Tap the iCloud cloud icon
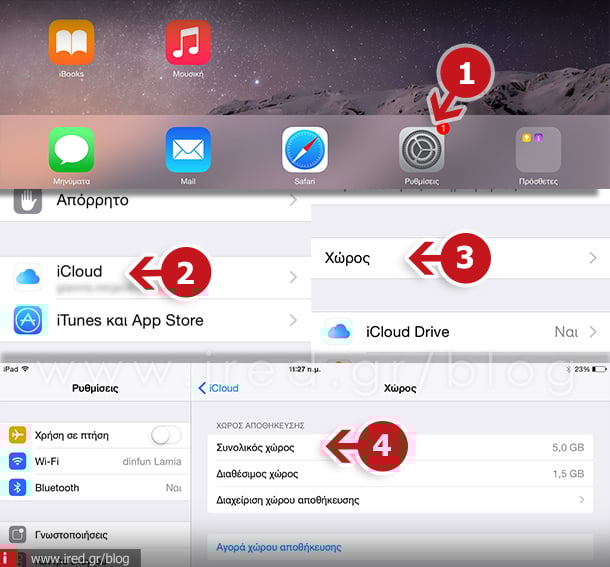This screenshot has height=567, width=610. 28,277
